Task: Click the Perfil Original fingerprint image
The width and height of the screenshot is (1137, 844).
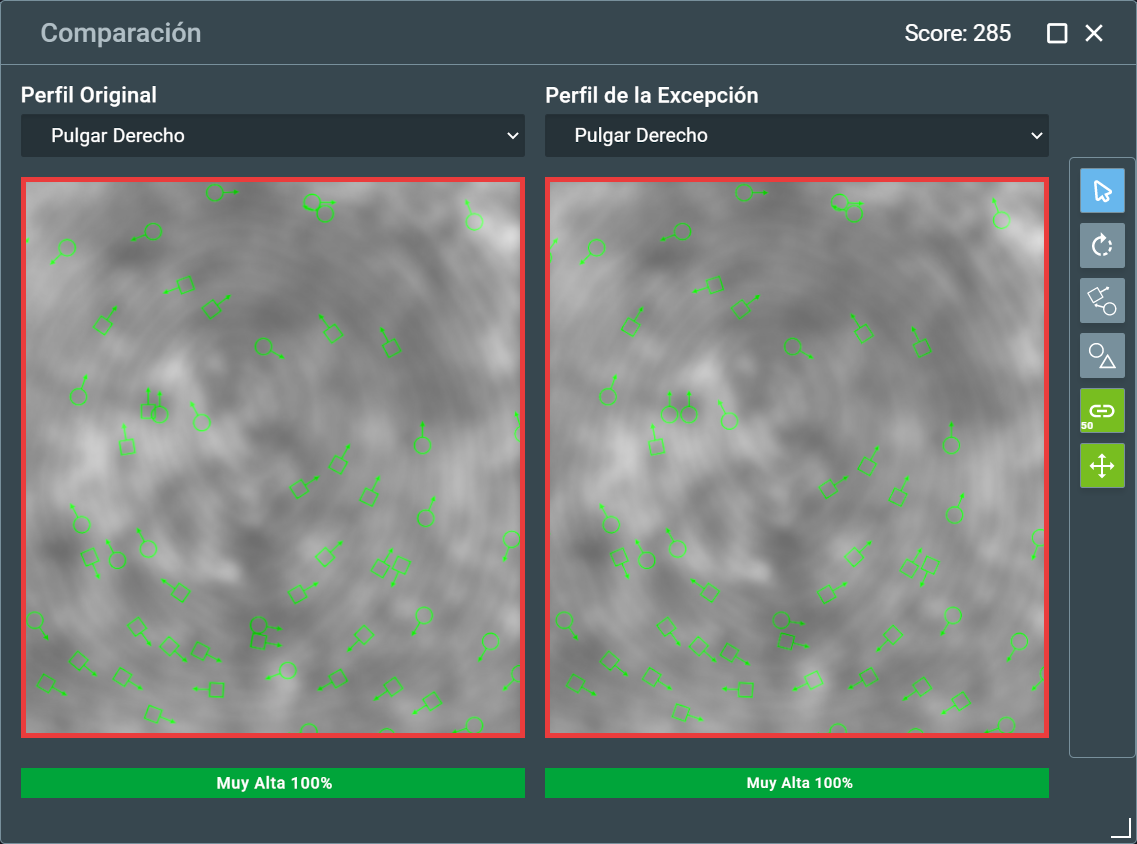Action: point(273,458)
